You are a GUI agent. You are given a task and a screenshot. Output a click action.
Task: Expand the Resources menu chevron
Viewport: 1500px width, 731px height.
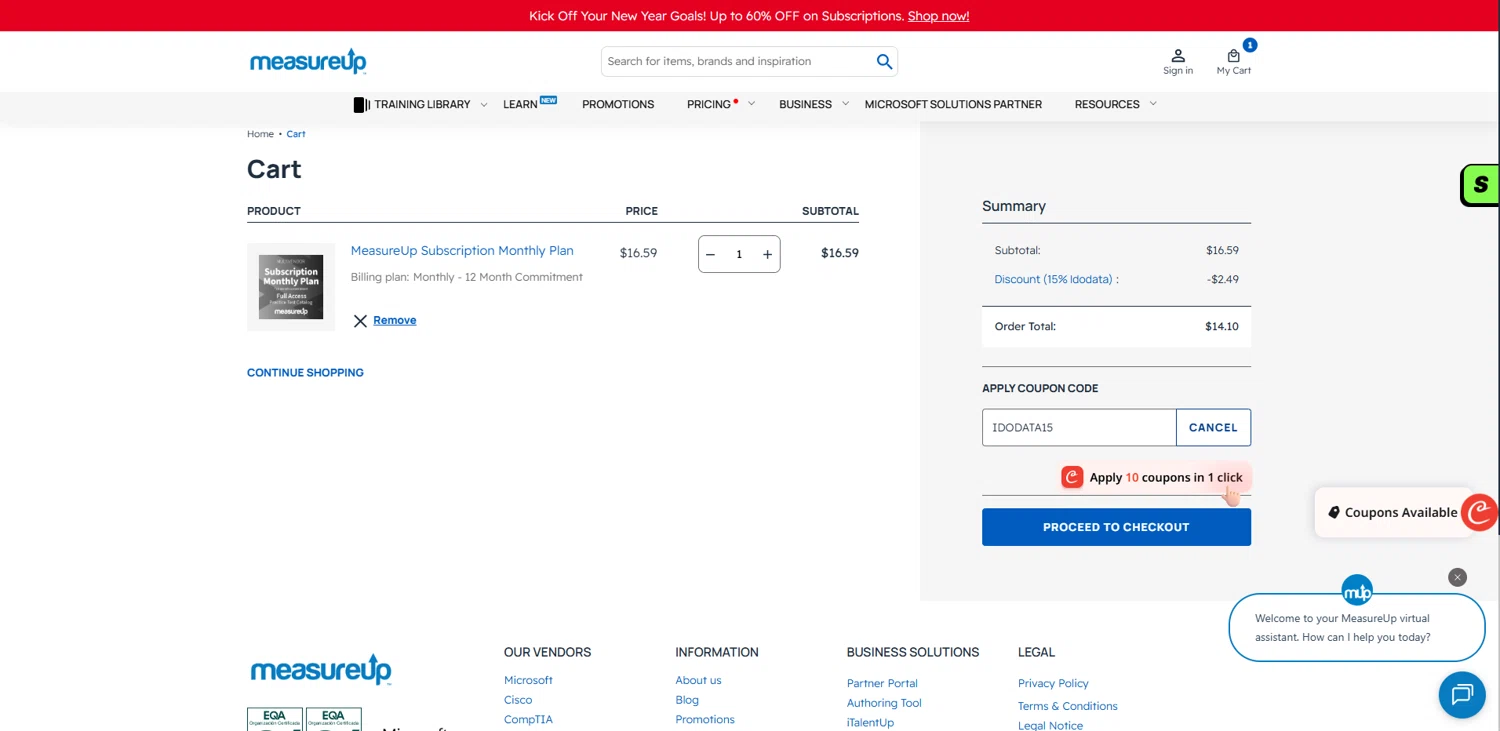coord(1153,104)
